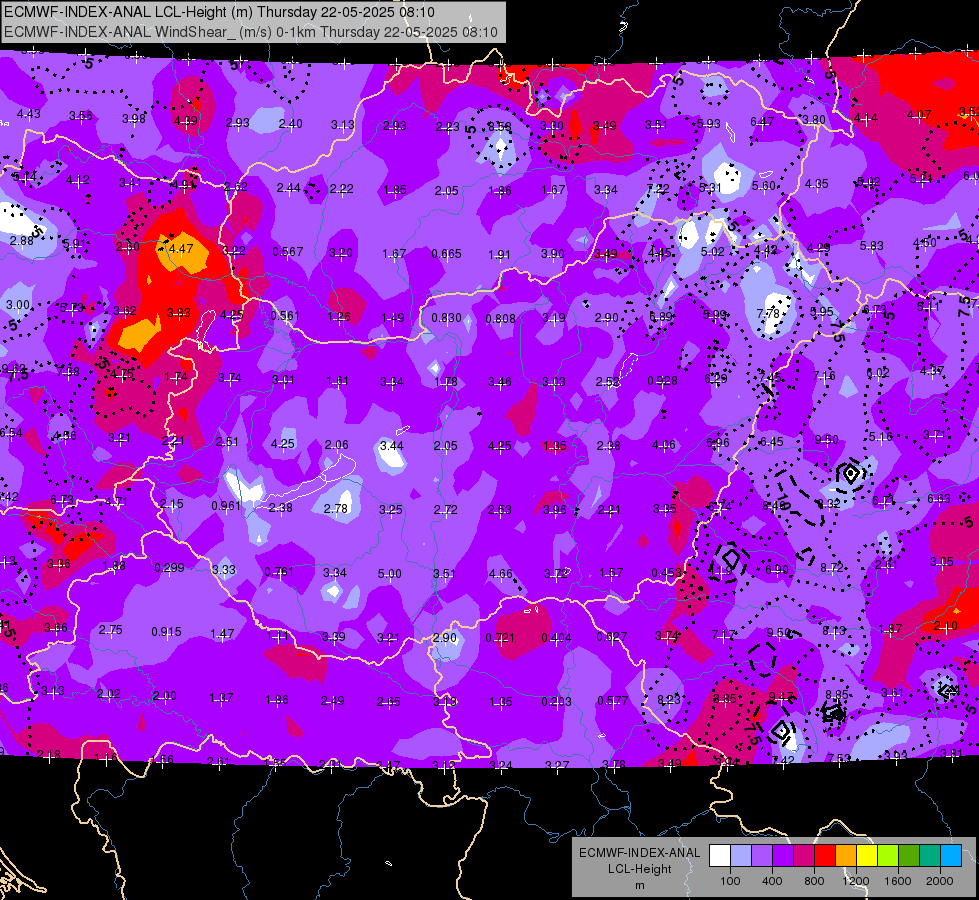Click the grid value 0.404
This screenshot has width=979, height=900.
(556, 637)
